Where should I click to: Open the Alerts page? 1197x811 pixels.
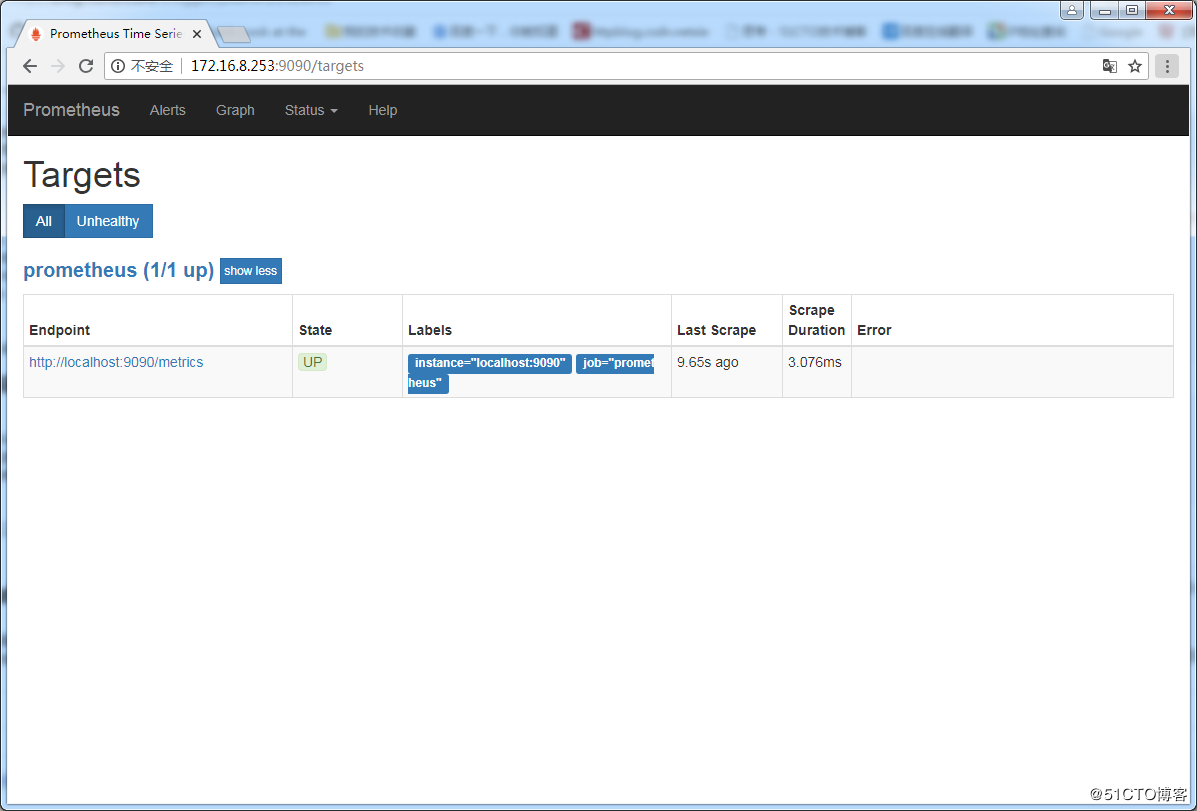167,110
